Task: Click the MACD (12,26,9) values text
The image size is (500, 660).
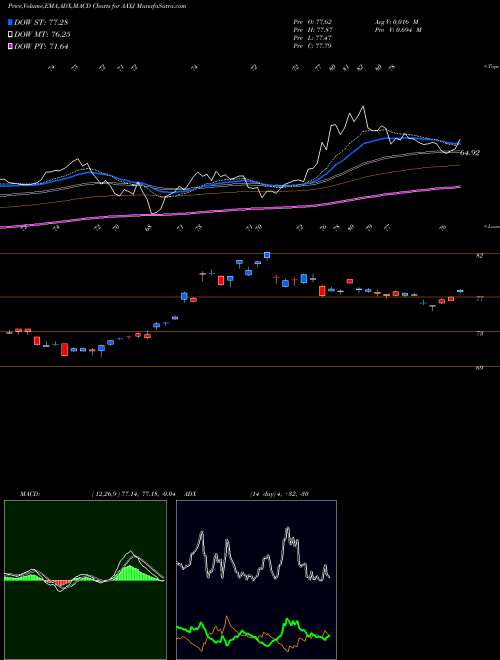Action: [x=132, y=494]
